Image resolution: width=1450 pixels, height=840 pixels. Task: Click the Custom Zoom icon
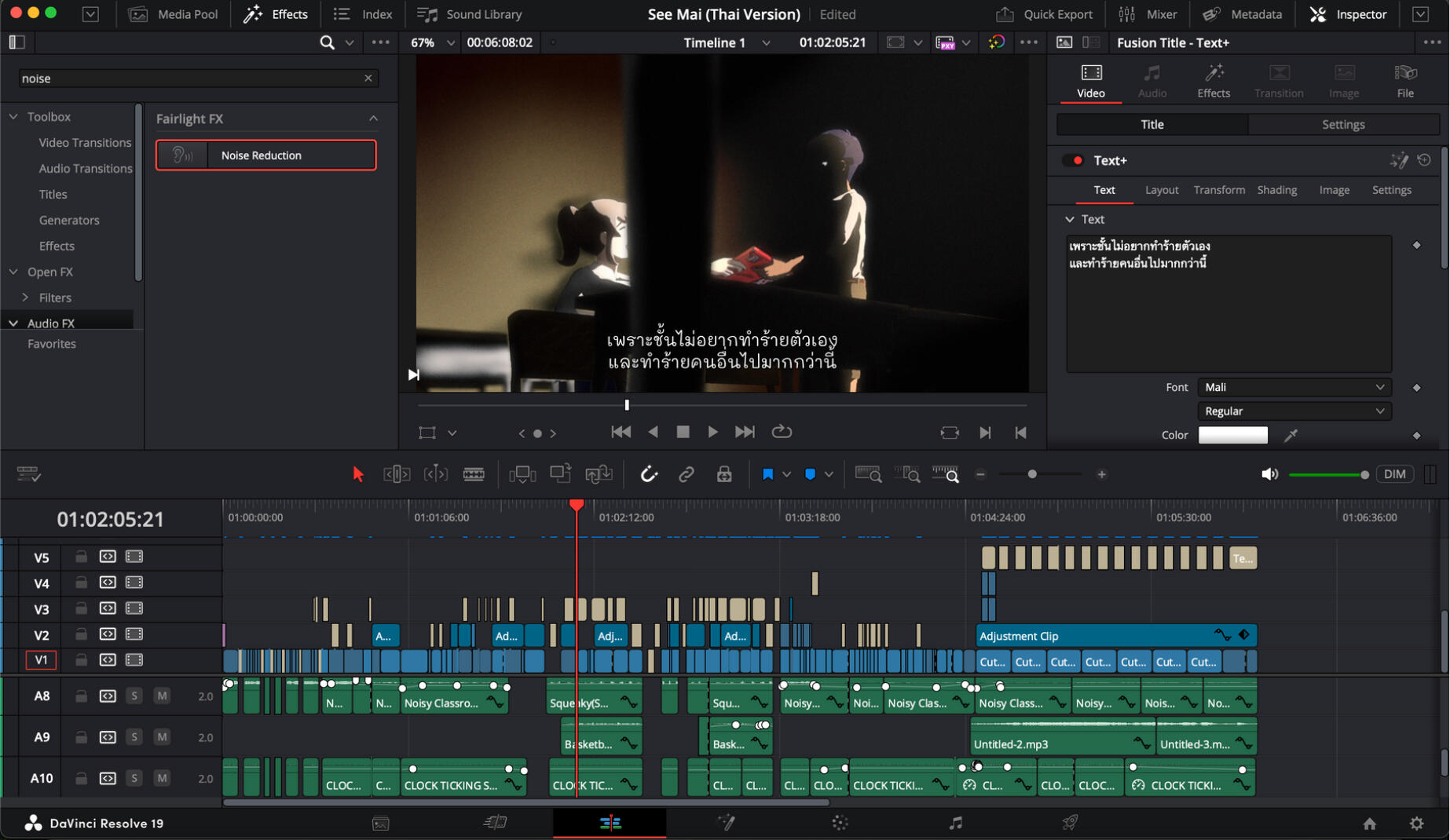pos(945,474)
